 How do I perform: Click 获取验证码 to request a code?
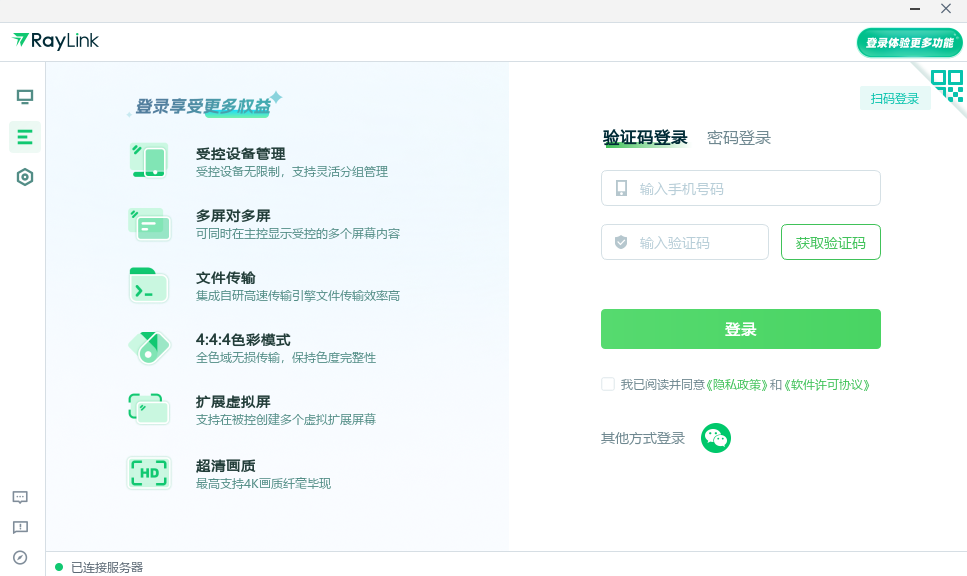831,242
